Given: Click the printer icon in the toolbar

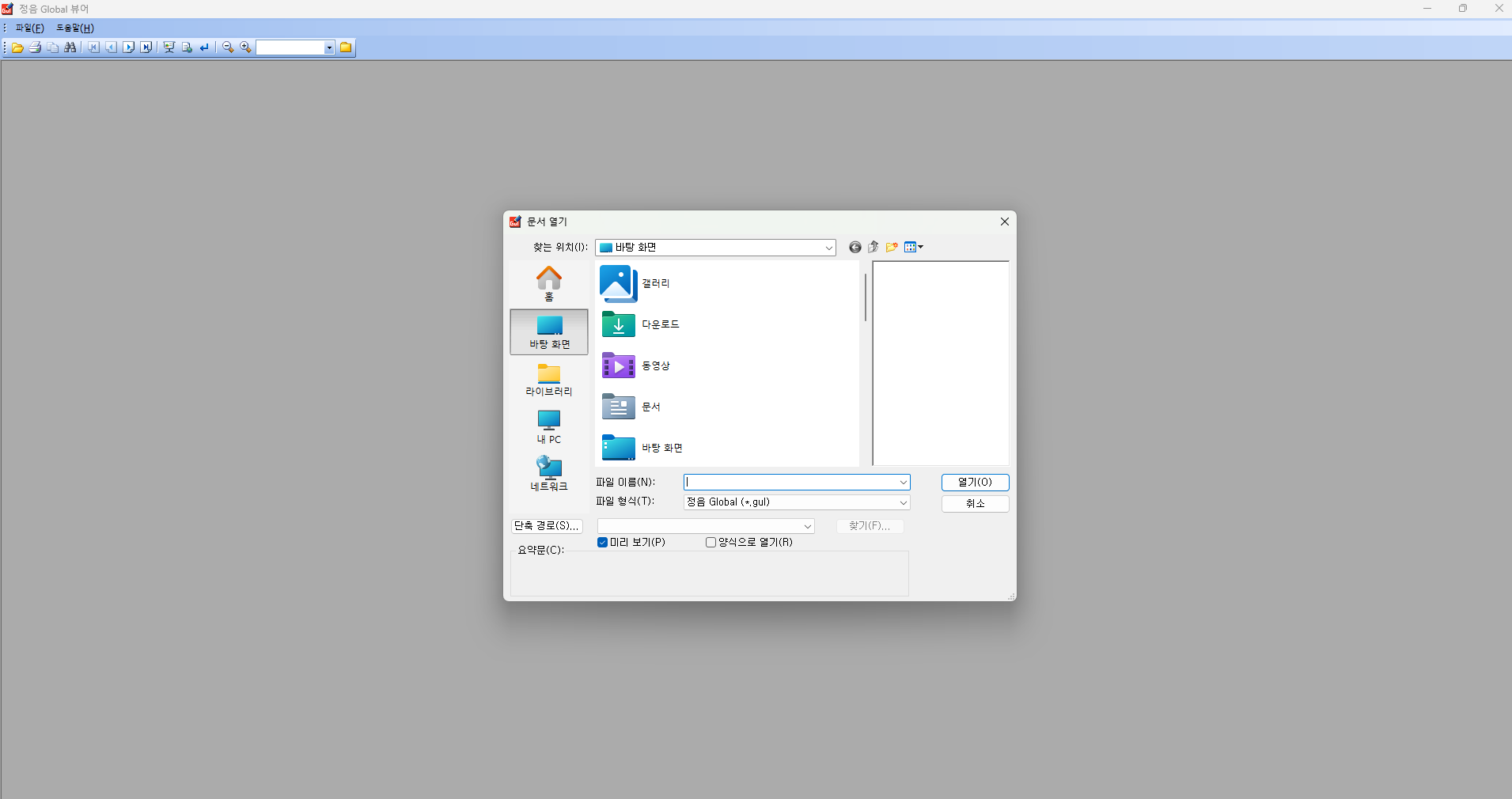Looking at the screenshot, I should point(35,47).
